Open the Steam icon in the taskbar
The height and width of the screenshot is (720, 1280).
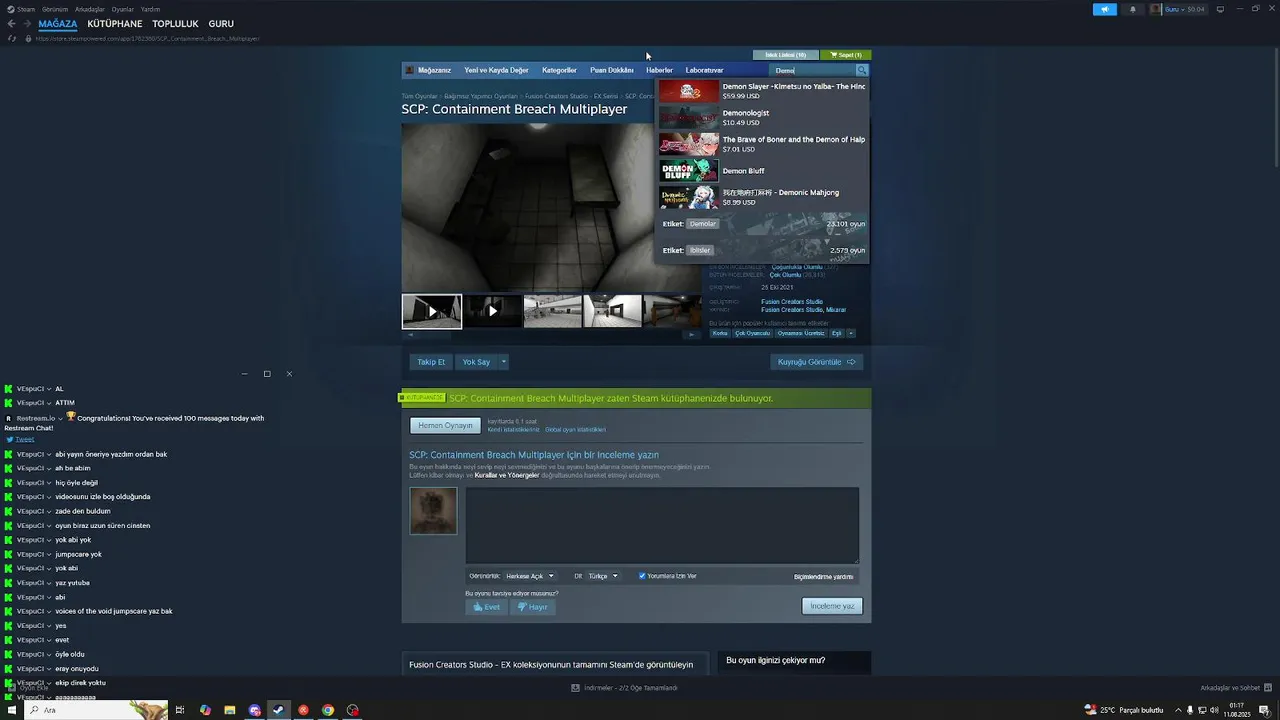click(x=279, y=710)
